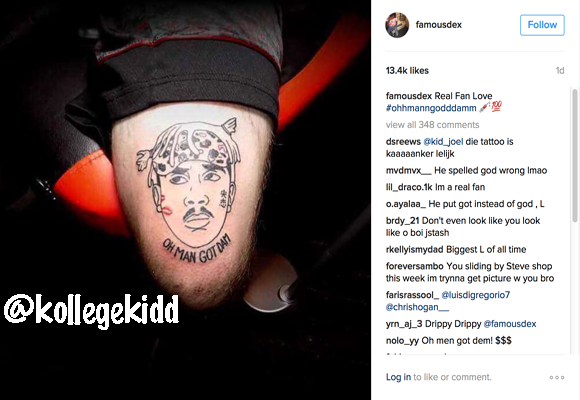This screenshot has width=580, height=400.
Task: Open the three-dots more options menu
Action: pyautogui.click(x=557, y=377)
